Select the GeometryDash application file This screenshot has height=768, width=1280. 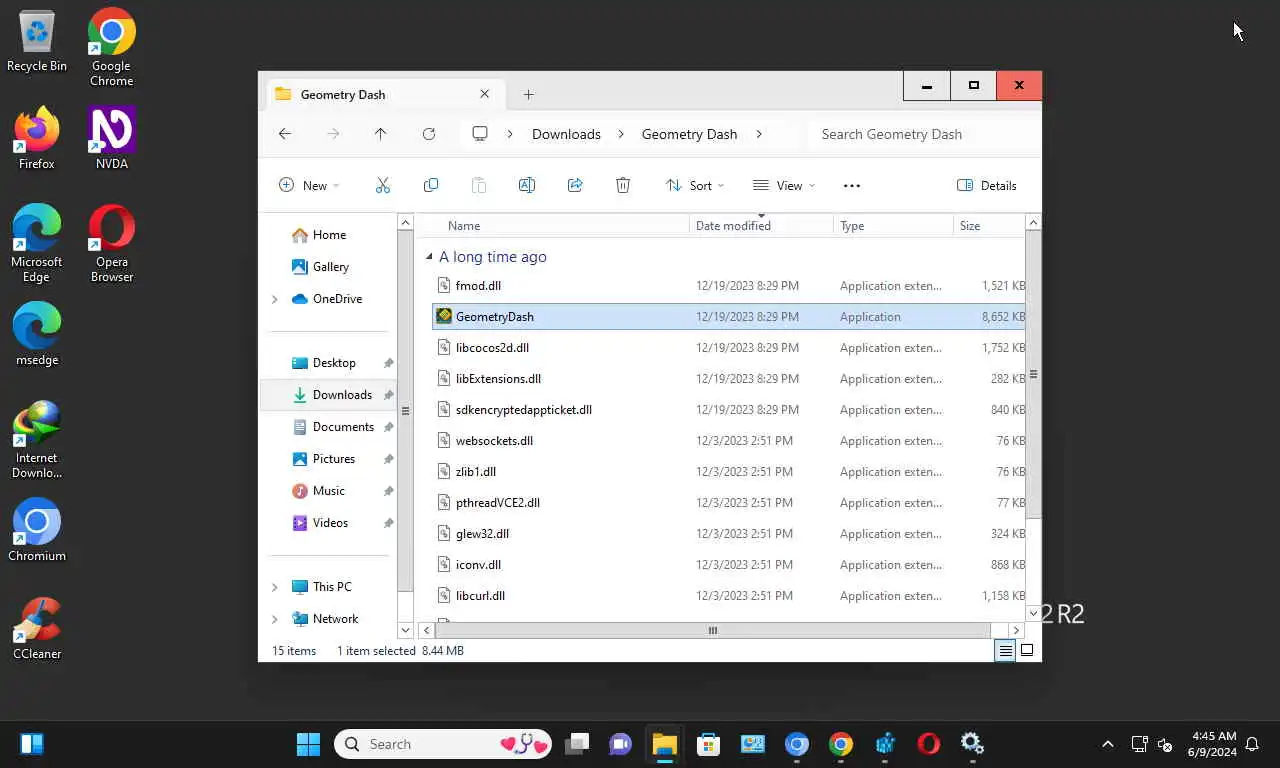(728, 317)
